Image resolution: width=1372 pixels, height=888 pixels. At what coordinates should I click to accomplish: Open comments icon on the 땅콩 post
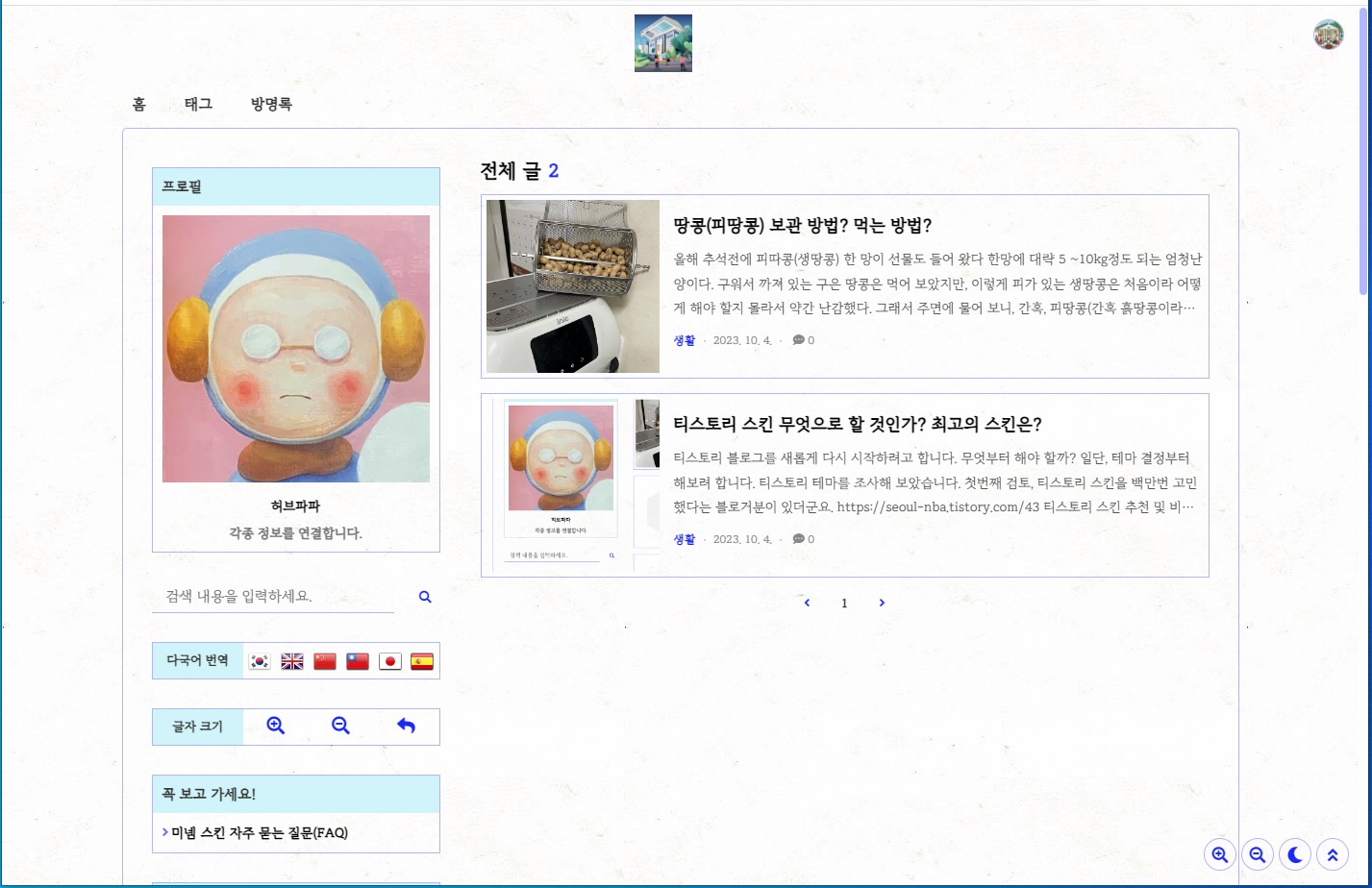(798, 340)
